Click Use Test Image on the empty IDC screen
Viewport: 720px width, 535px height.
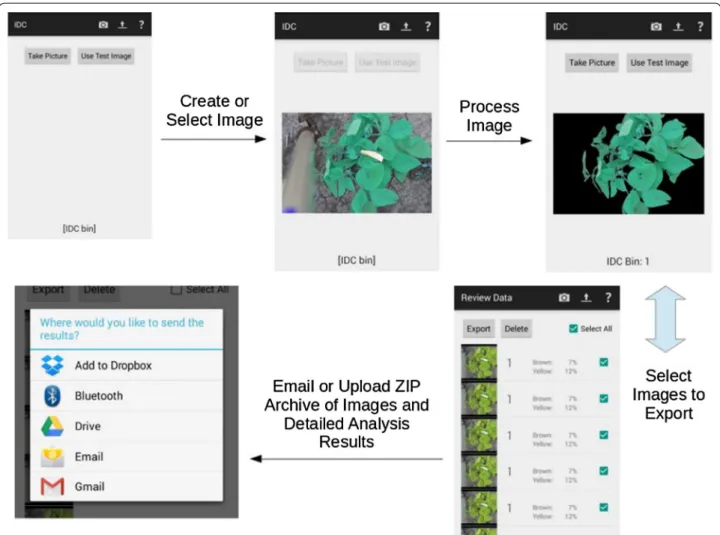click(x=106, y=56)
